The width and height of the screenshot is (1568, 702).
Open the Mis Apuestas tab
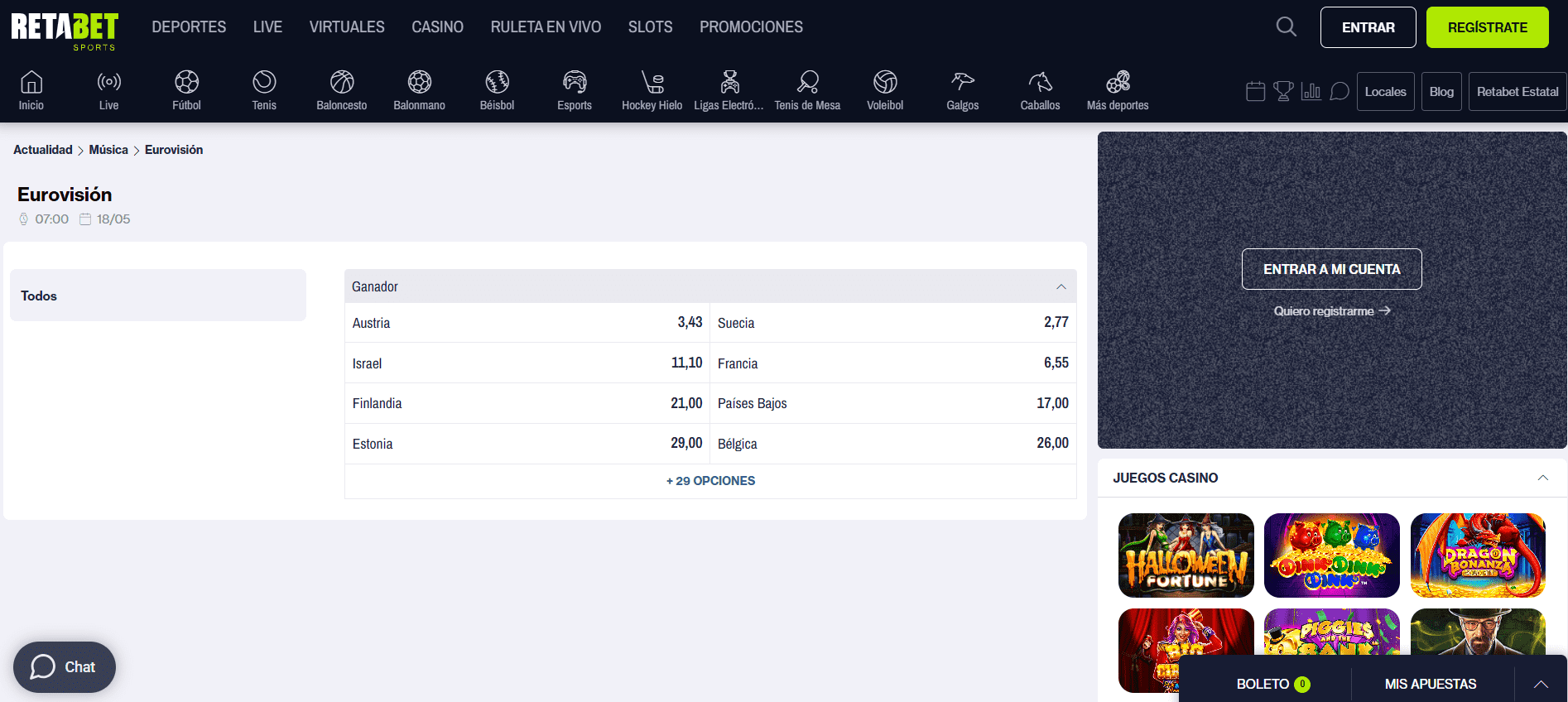point(1431,684)
